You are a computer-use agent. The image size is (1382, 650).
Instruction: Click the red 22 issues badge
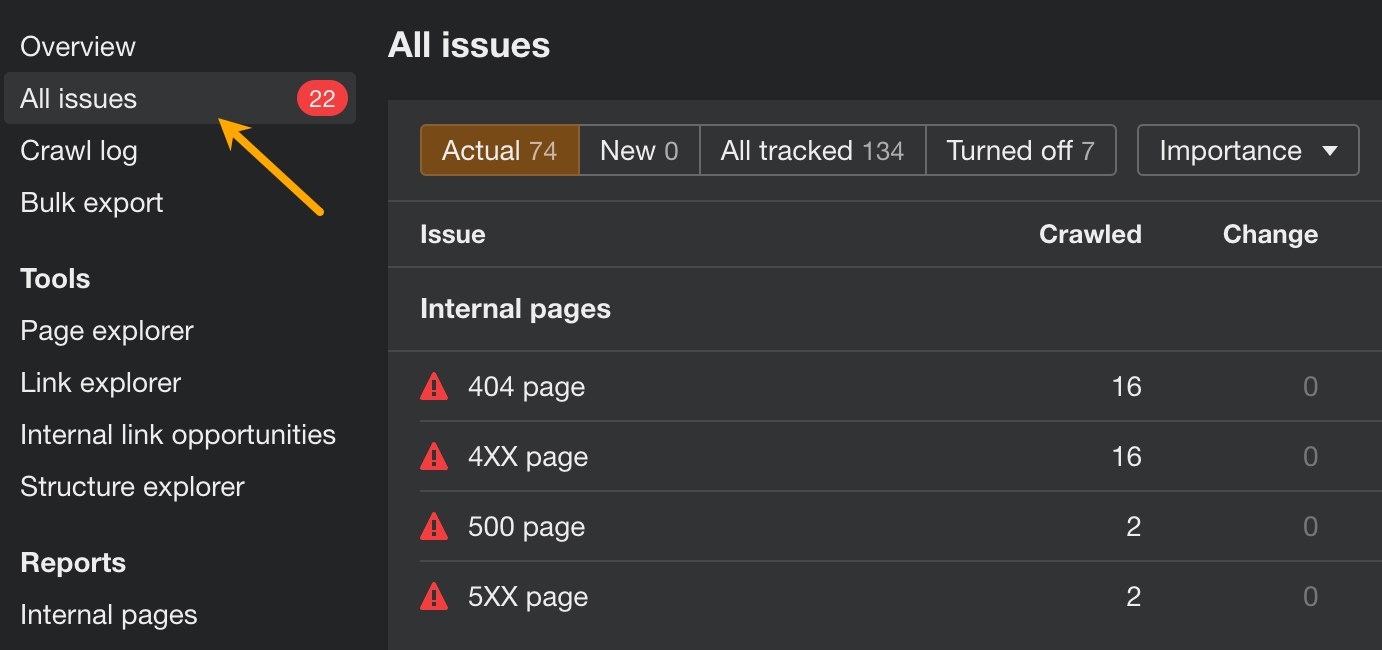[x=322, y=97]
